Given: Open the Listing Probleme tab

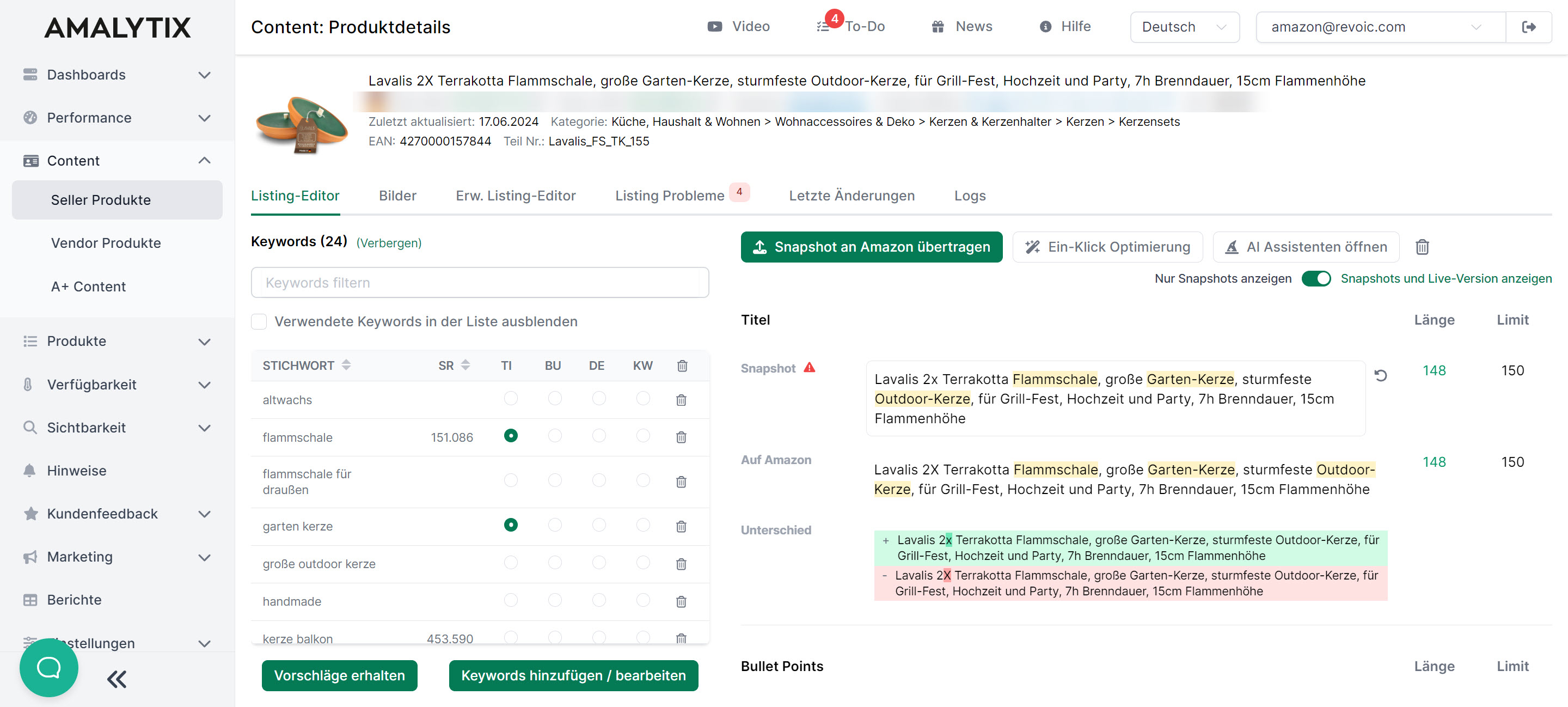Looking at the screenshot, I should 682,195.
